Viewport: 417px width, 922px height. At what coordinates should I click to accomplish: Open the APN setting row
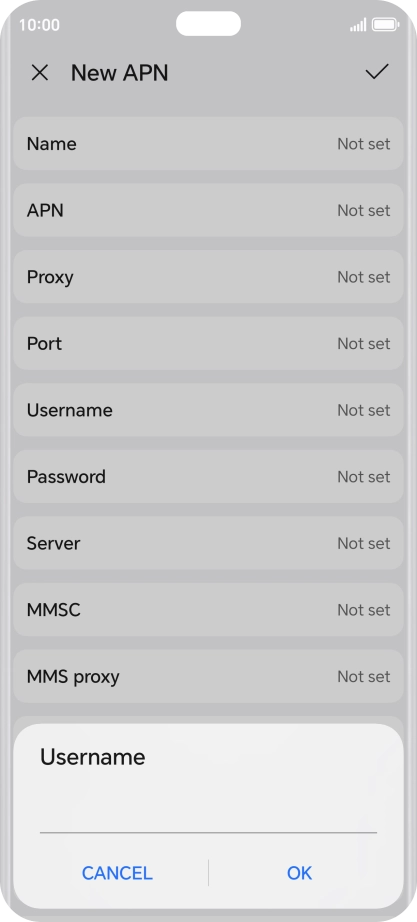click(x=208, y=210)
